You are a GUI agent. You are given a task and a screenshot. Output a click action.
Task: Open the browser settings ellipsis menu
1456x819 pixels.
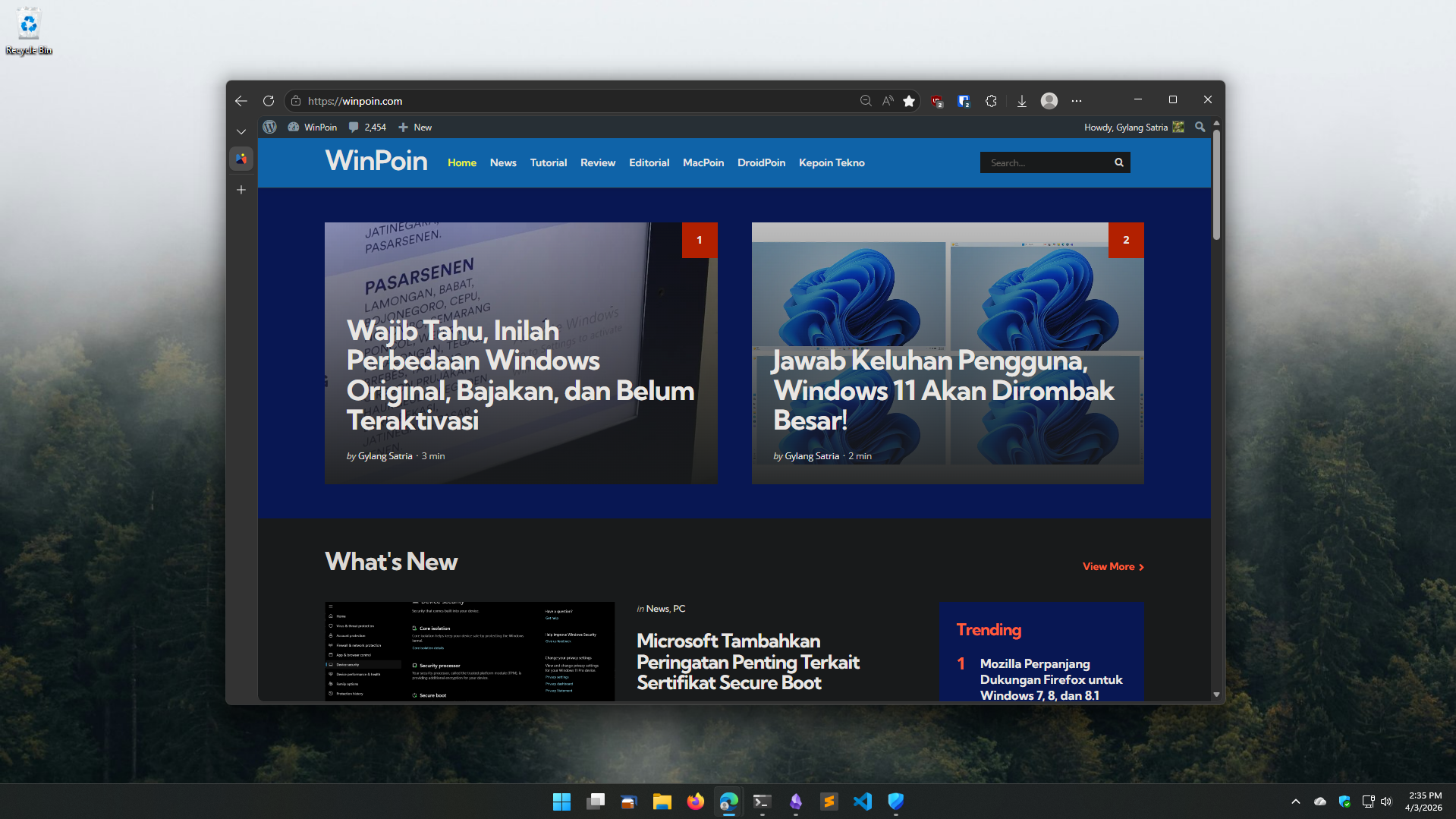coord(1077,101)
